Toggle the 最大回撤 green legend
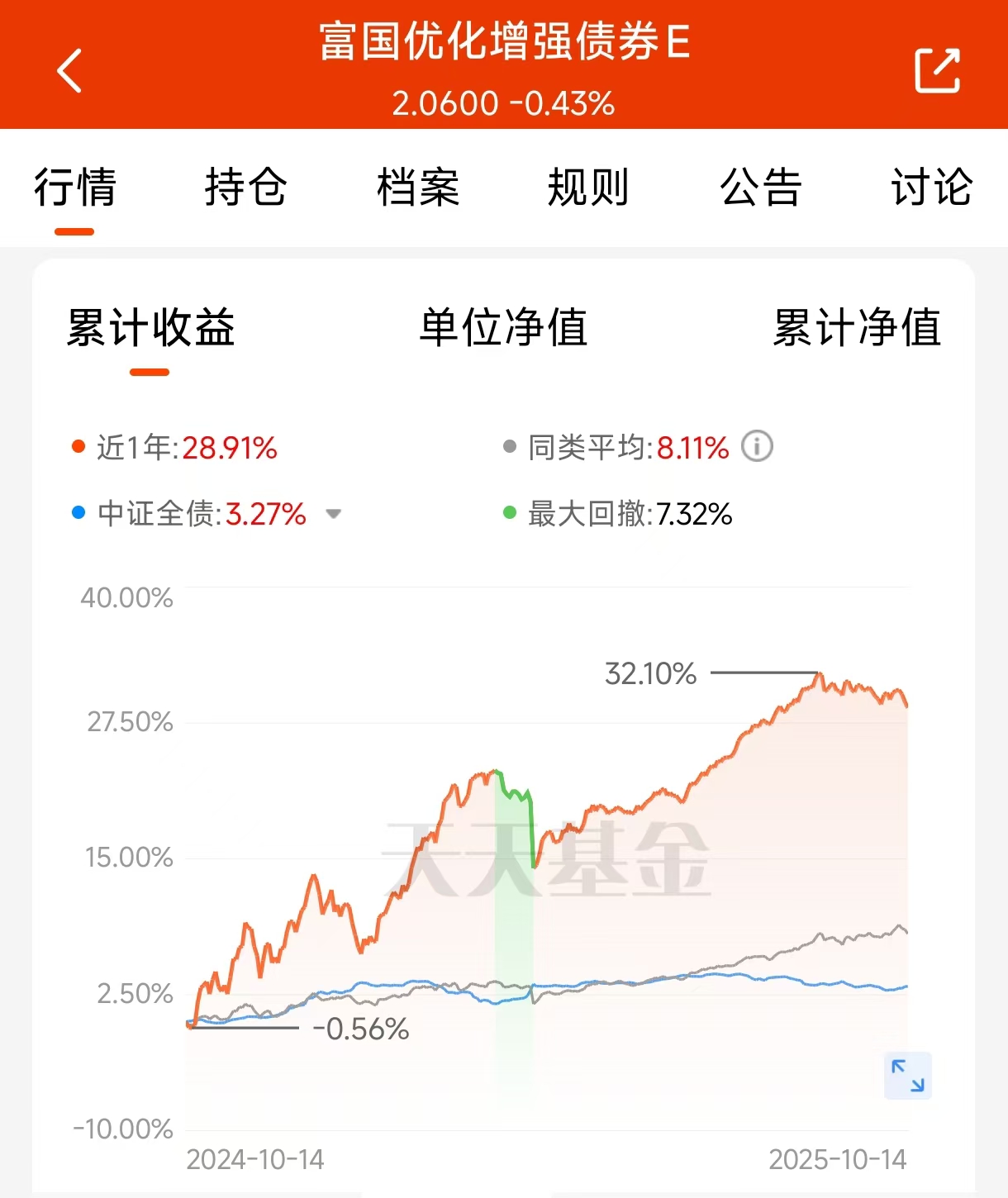Screen dimensions: 1008x1198 point(618,514)
